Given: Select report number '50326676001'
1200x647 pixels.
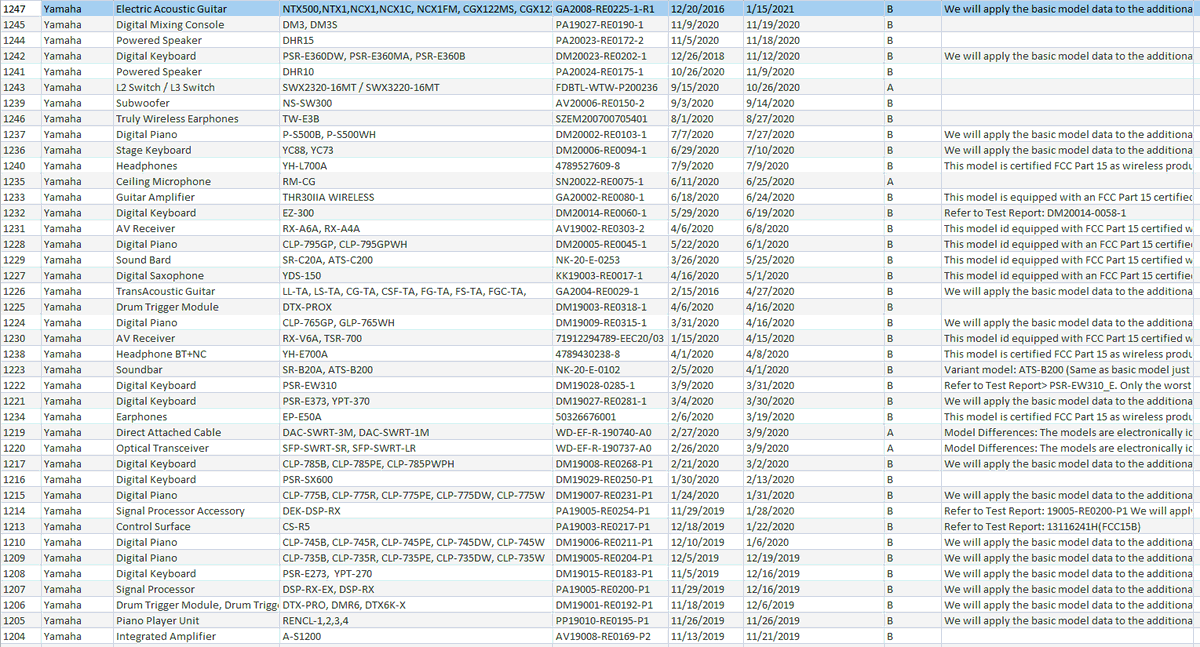Looking at the screenshot, I should coord(610,417).
